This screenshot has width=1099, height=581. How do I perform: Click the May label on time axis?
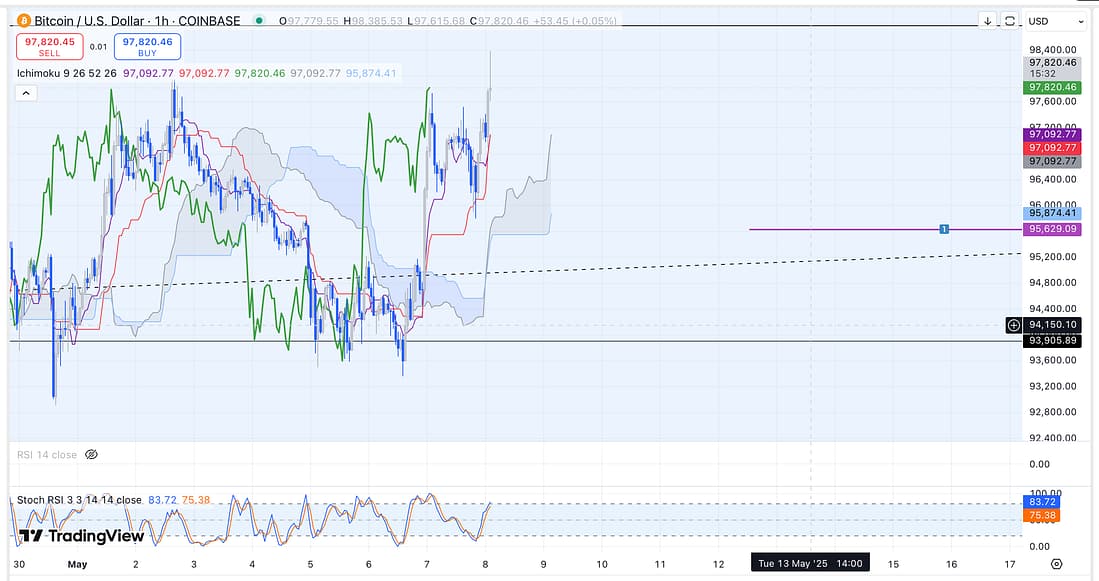tap(77, 564)
